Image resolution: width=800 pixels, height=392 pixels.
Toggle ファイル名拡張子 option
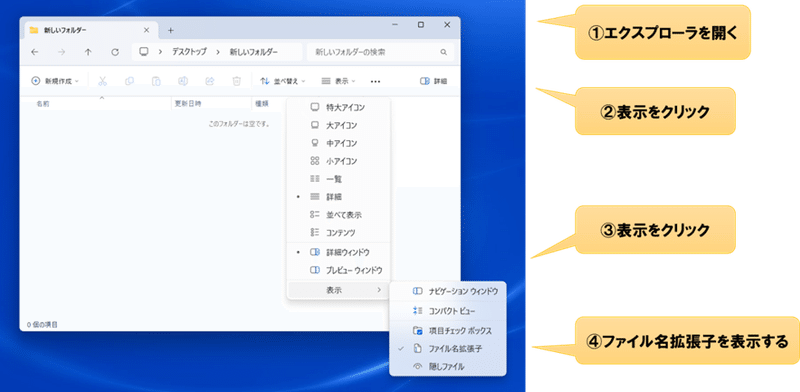click(448, 349)
